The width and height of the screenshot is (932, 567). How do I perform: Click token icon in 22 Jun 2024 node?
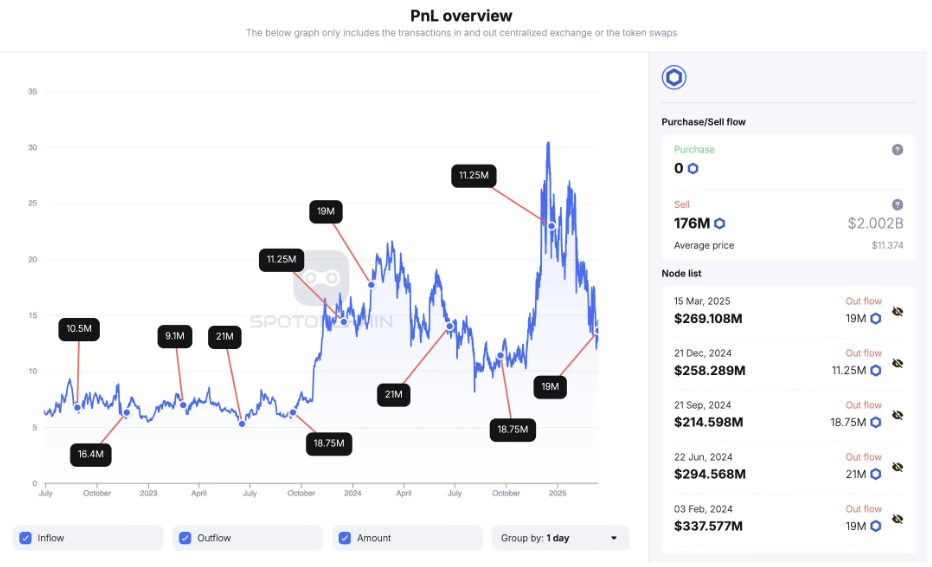(x=875, y=475)
